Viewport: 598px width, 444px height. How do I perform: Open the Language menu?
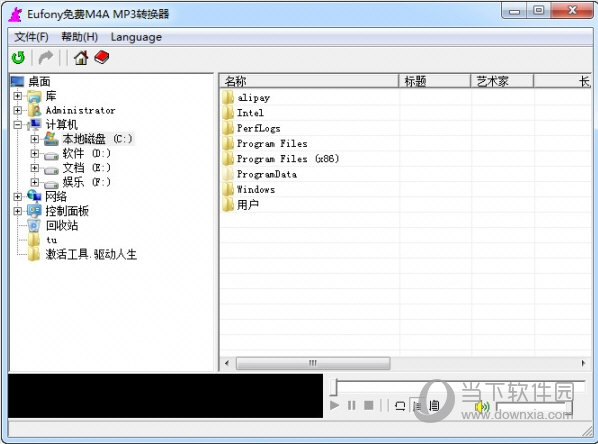(136, 37)
